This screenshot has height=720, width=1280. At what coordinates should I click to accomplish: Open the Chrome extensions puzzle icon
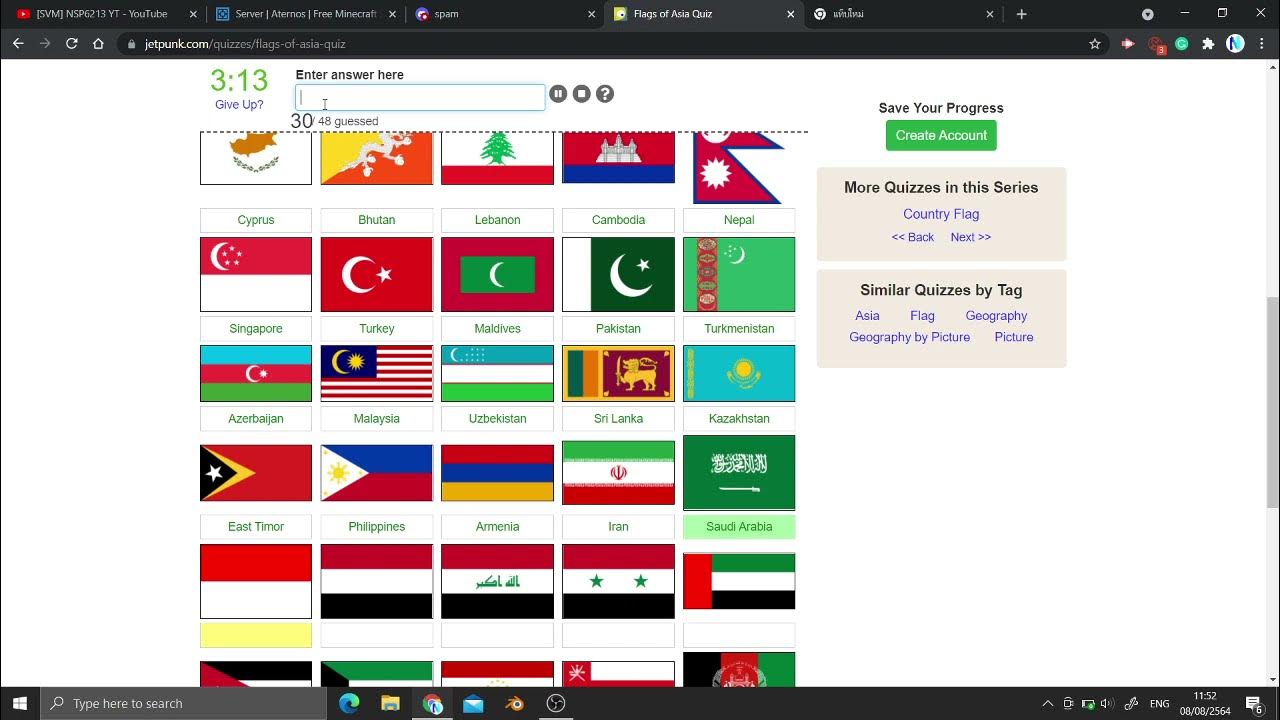[x=1208, y=44]
